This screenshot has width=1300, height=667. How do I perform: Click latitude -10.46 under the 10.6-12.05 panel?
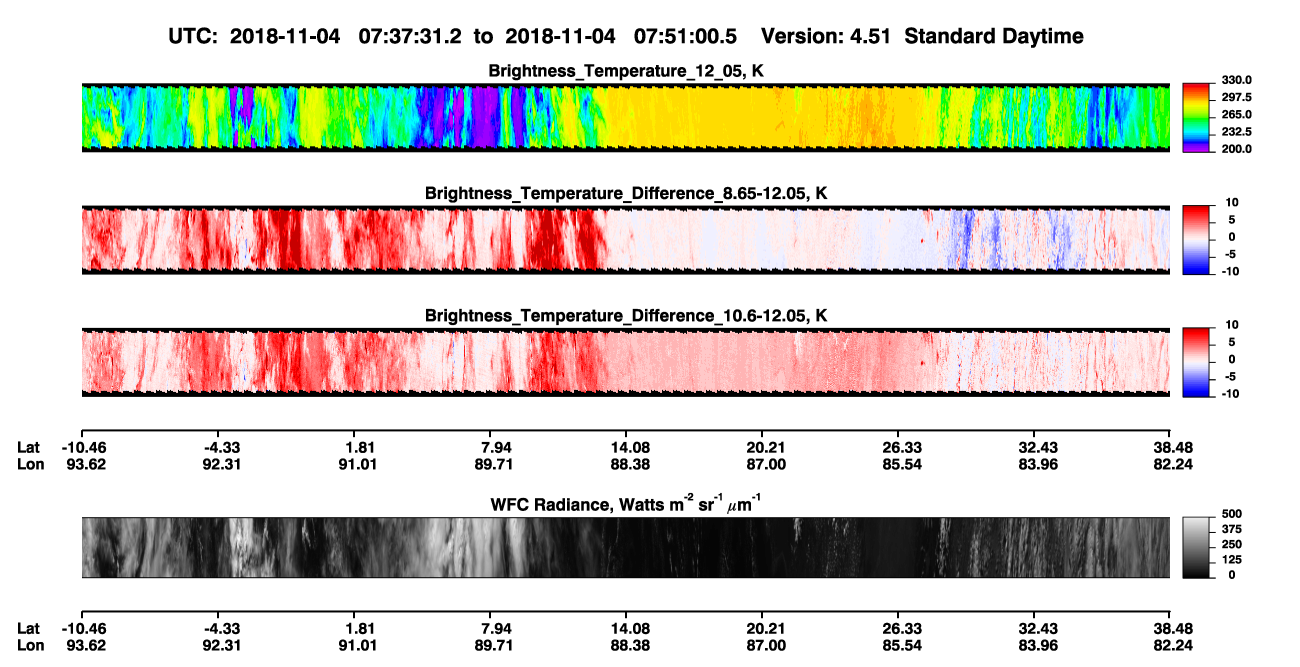pyautogui.click(x=82, y=447)
